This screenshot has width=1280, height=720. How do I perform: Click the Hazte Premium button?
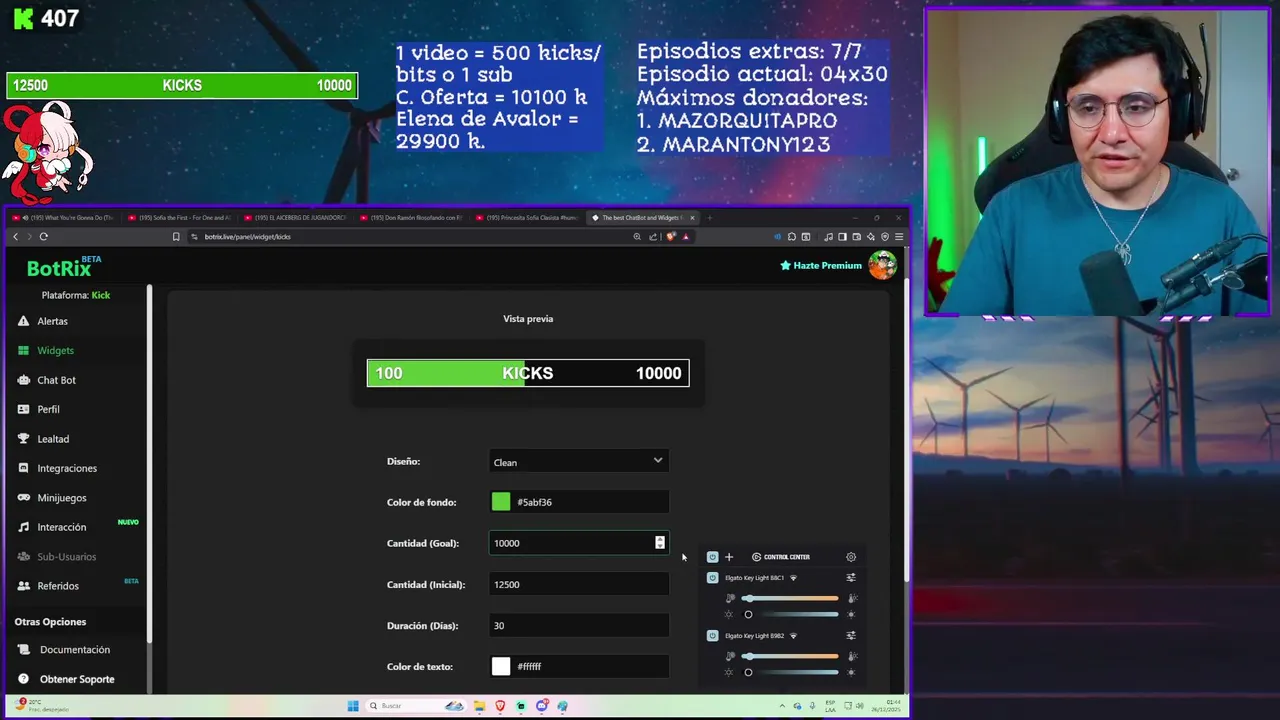[820, 265]
